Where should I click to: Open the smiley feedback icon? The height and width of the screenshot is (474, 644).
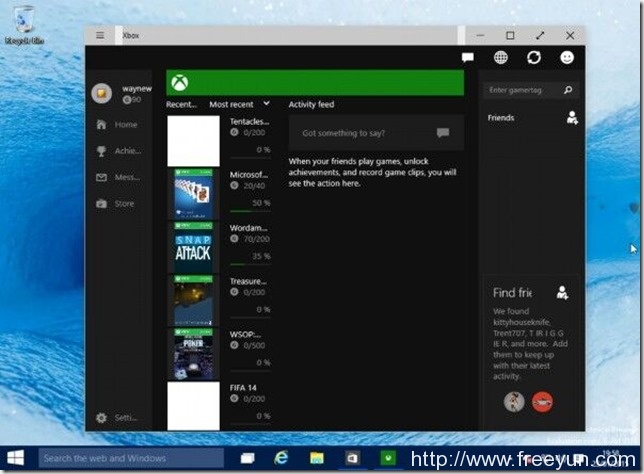[x=567, y=58]
